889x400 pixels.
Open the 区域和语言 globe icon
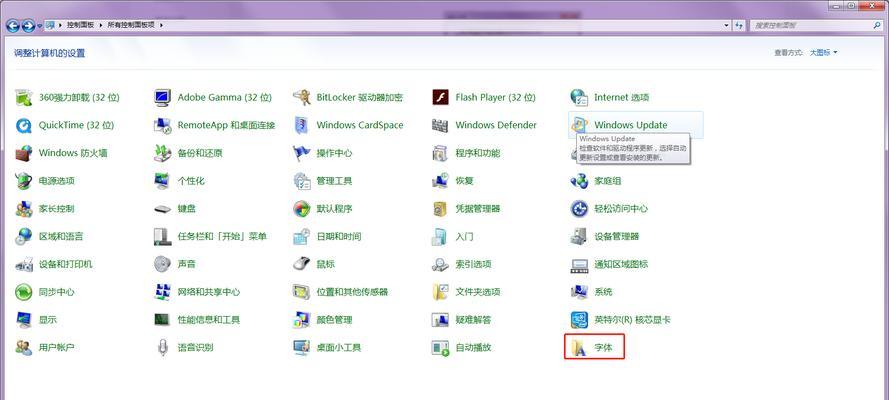point(24,236)
